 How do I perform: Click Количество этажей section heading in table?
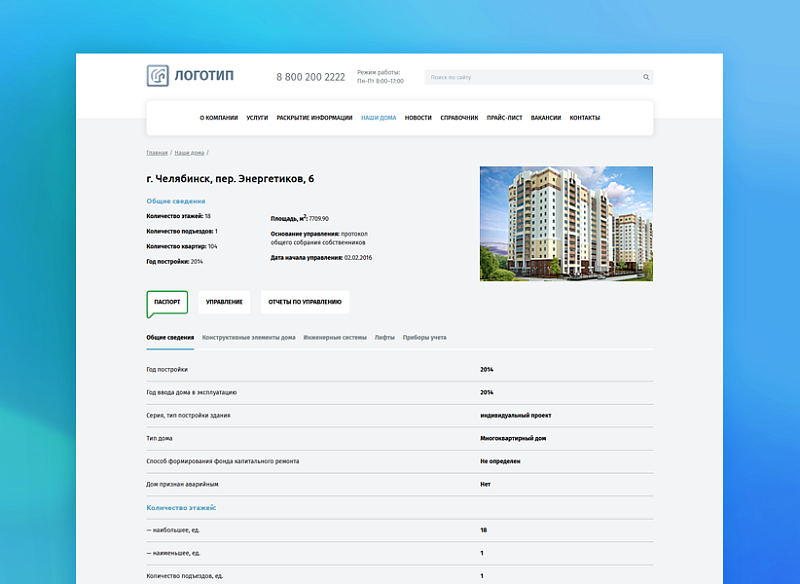click(181, 508)
